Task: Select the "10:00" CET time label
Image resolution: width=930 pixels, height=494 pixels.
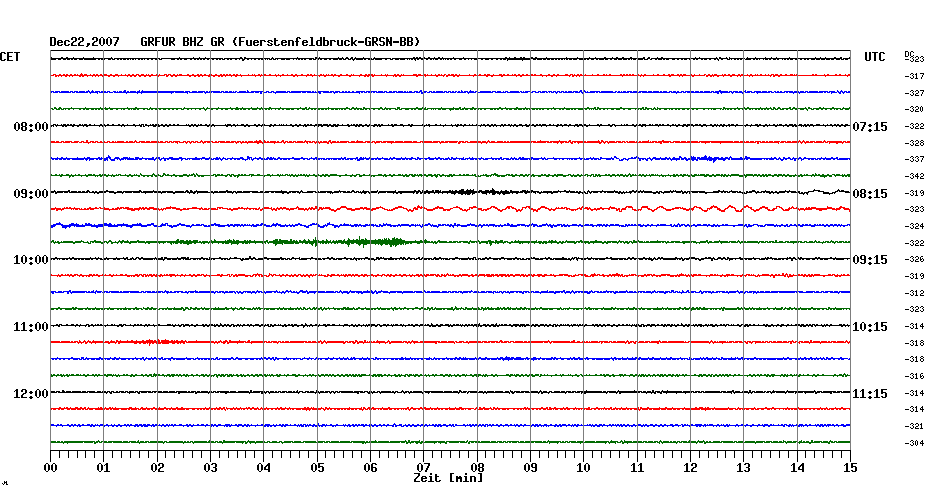Action: pyautogui.click(x=31, y=260)
